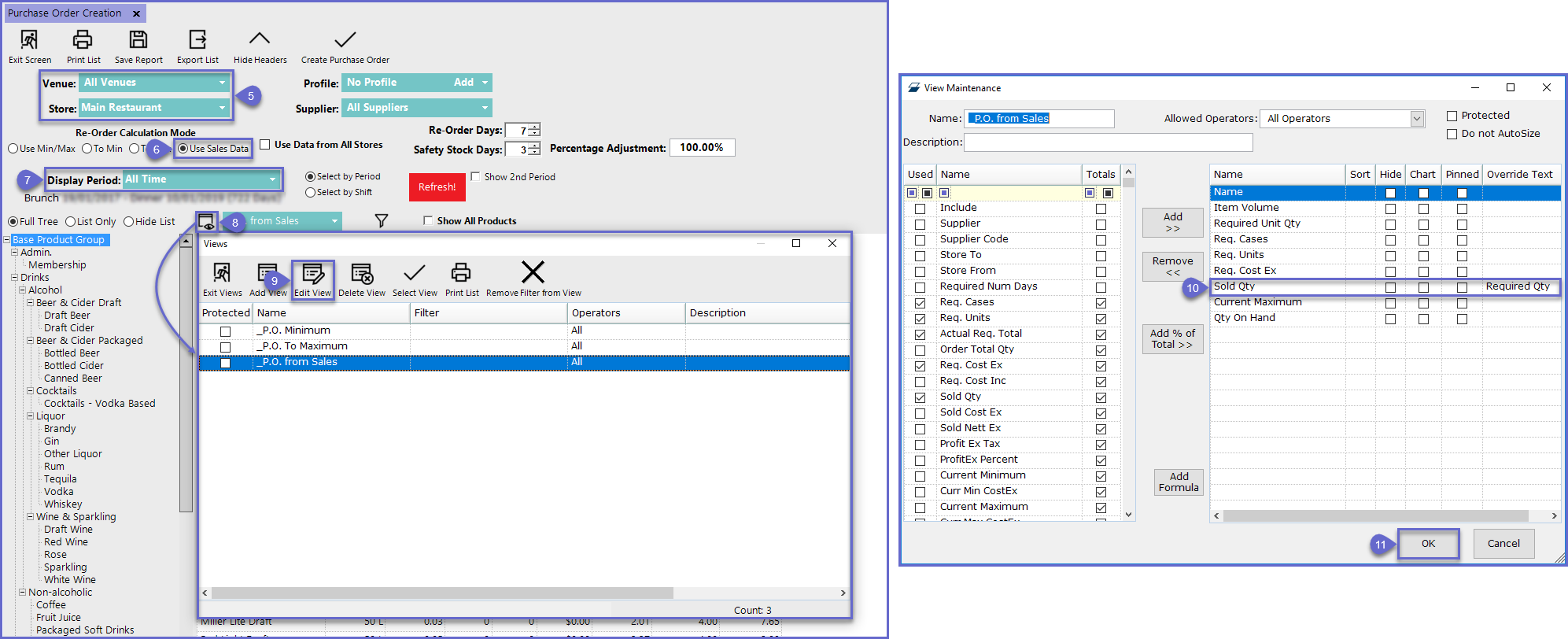Click the view Name input field
Screen dimensions: 1568x639
[x=1039, y=119]
